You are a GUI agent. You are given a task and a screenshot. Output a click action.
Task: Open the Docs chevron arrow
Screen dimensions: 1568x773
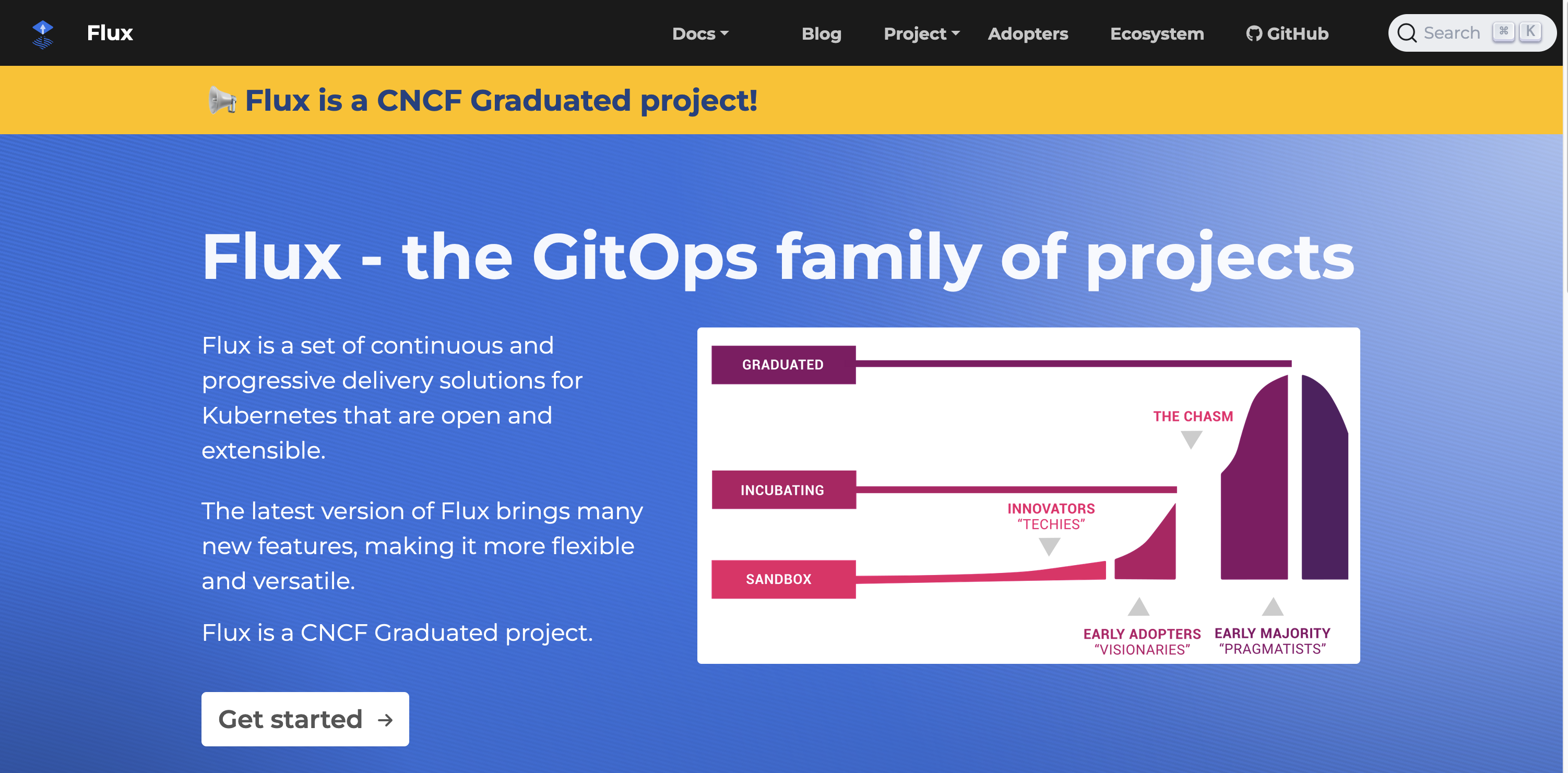coord(724,34)
